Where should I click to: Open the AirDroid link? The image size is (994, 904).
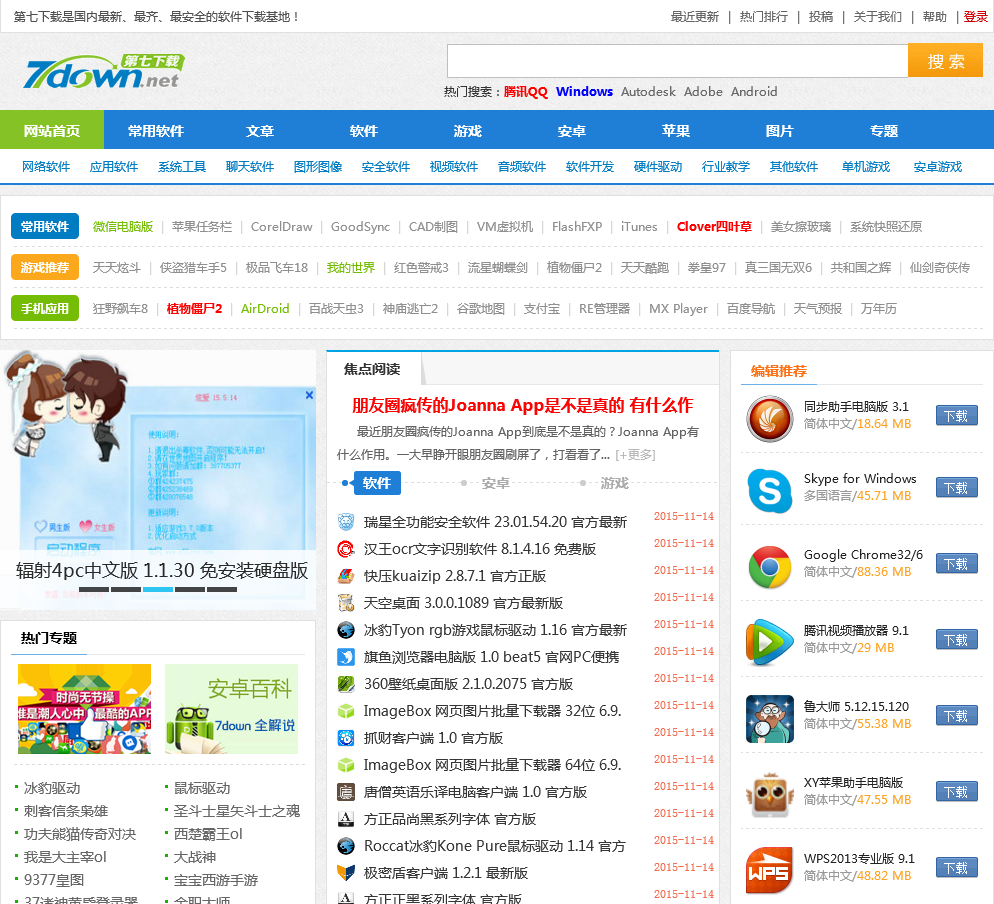tap(265, 308)
